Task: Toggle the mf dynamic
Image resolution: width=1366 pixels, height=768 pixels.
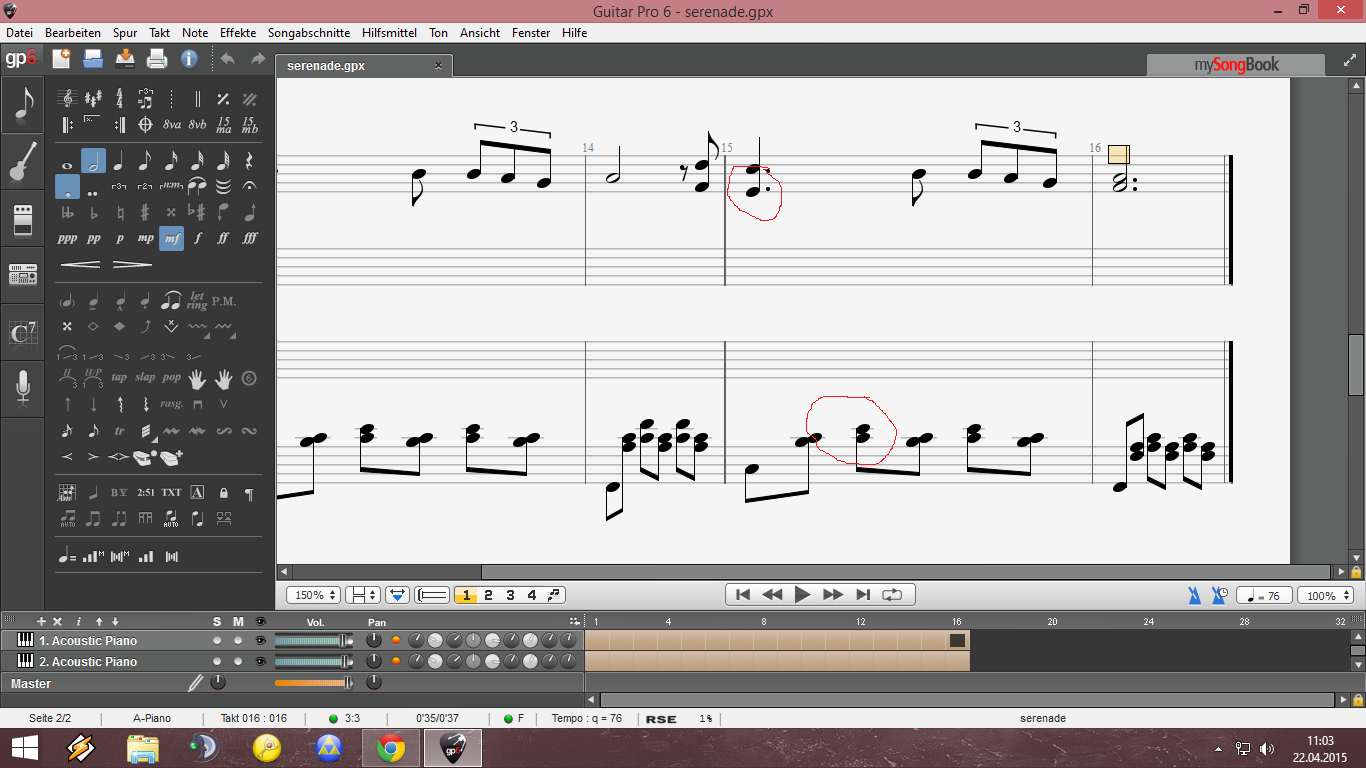Action: pyautogui.click(x=171, y=238)
